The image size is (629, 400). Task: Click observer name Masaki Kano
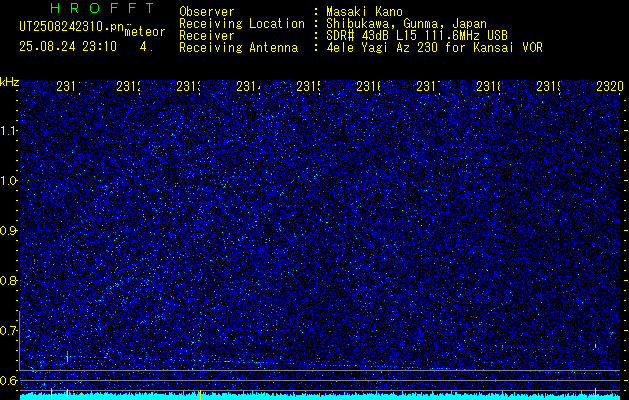[364, 12]
